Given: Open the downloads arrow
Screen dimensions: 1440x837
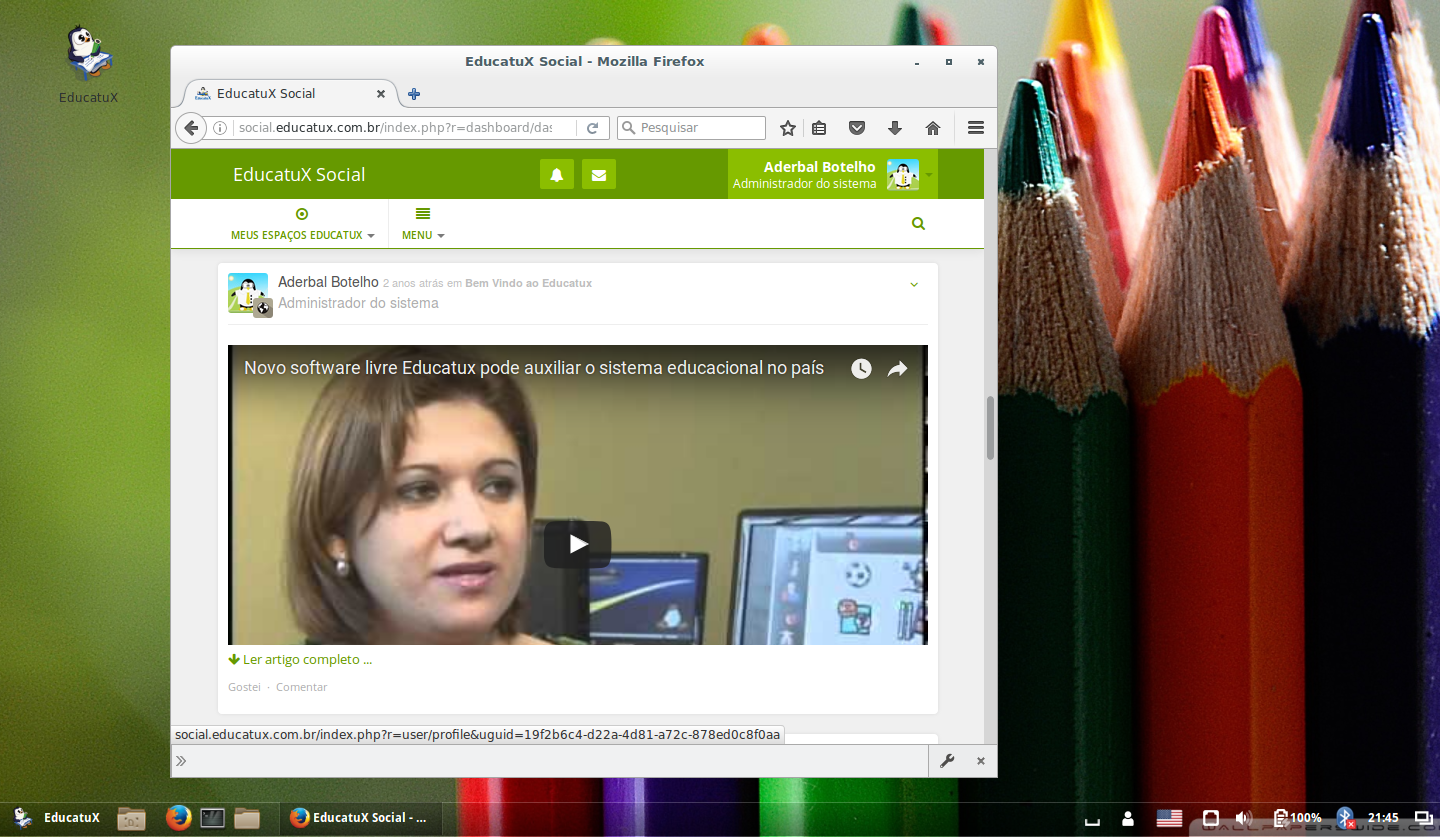Looking at the screenshot, I should (x=895, y=128).
